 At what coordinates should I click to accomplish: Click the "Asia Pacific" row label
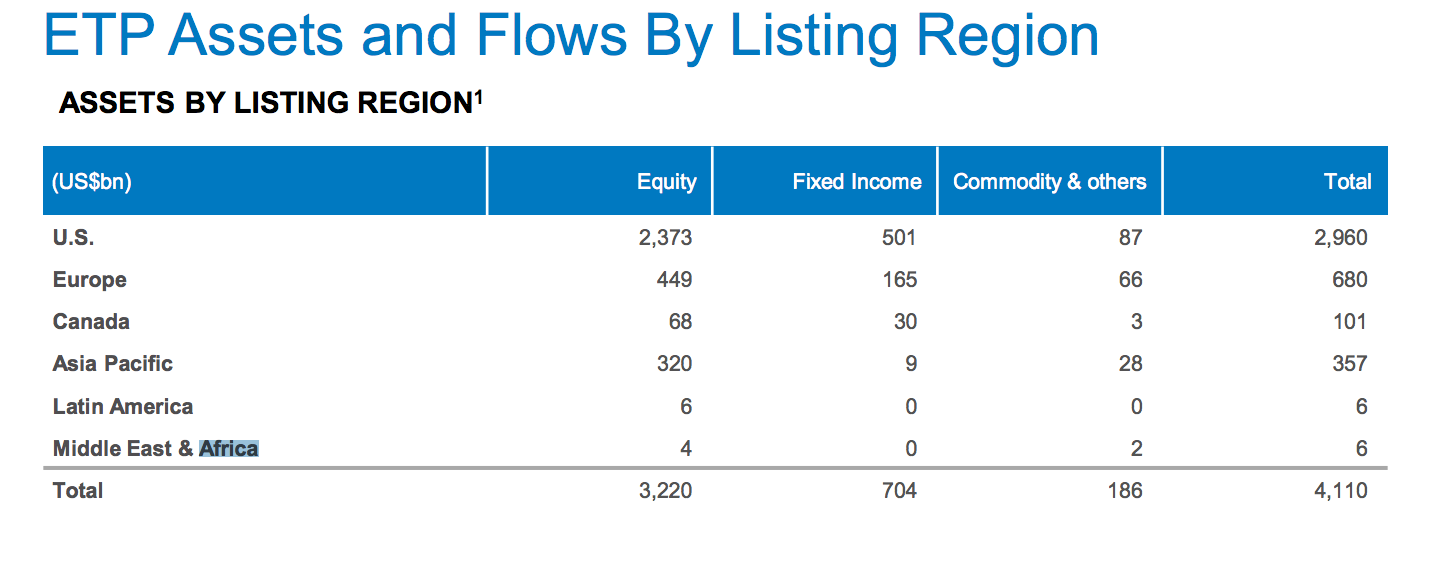(x=113, y=364)
